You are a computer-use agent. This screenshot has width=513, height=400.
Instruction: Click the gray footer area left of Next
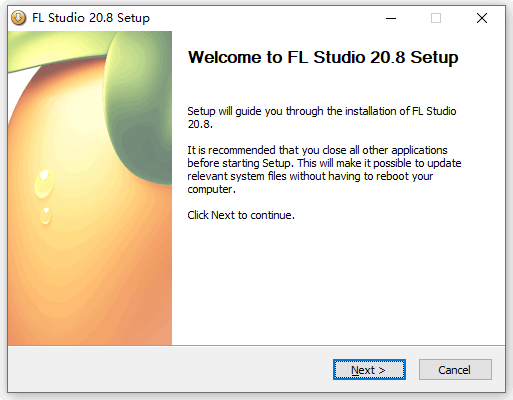[170, 369]
